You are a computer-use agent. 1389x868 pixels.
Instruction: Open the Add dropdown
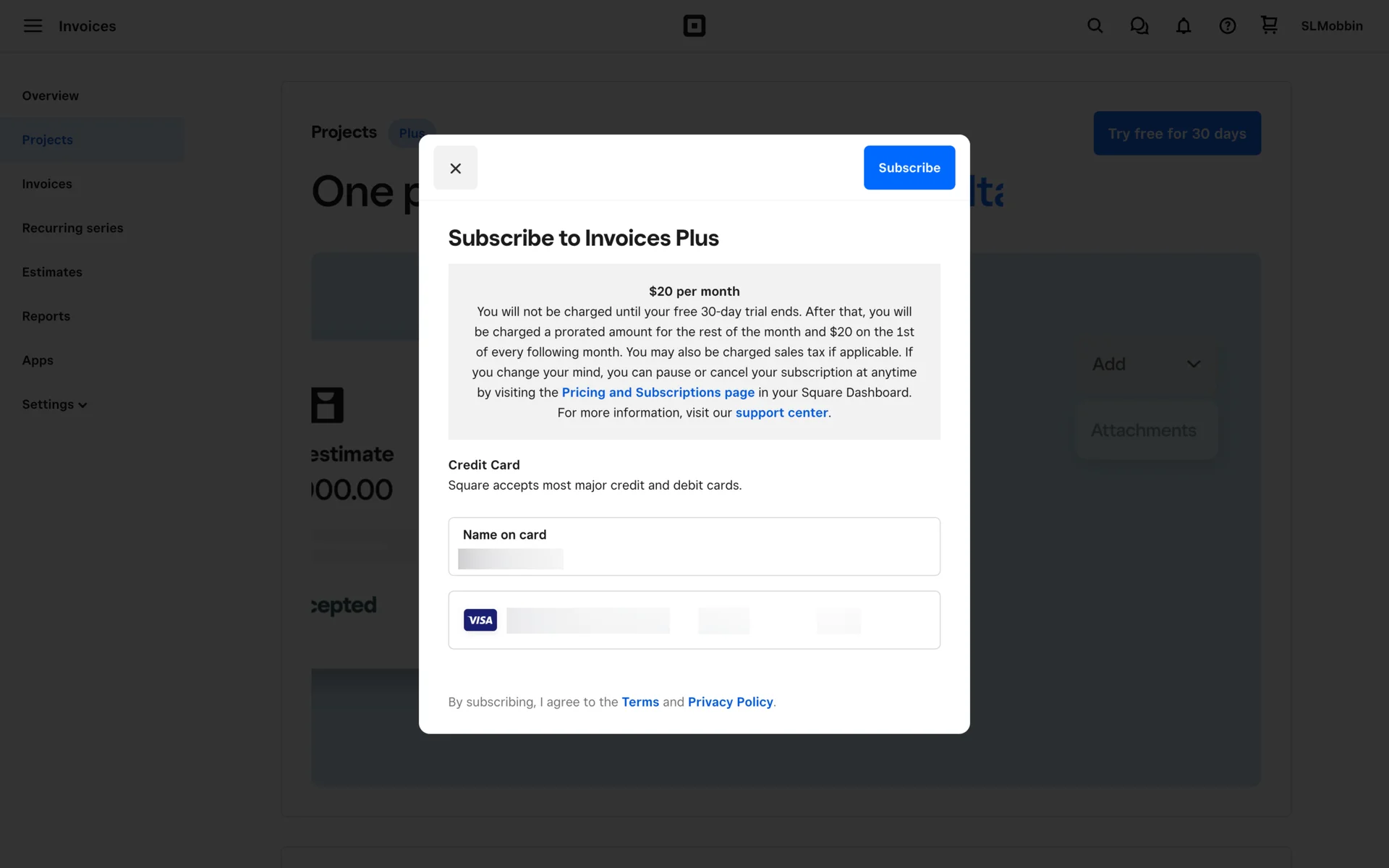click(x=1145, y=364)
